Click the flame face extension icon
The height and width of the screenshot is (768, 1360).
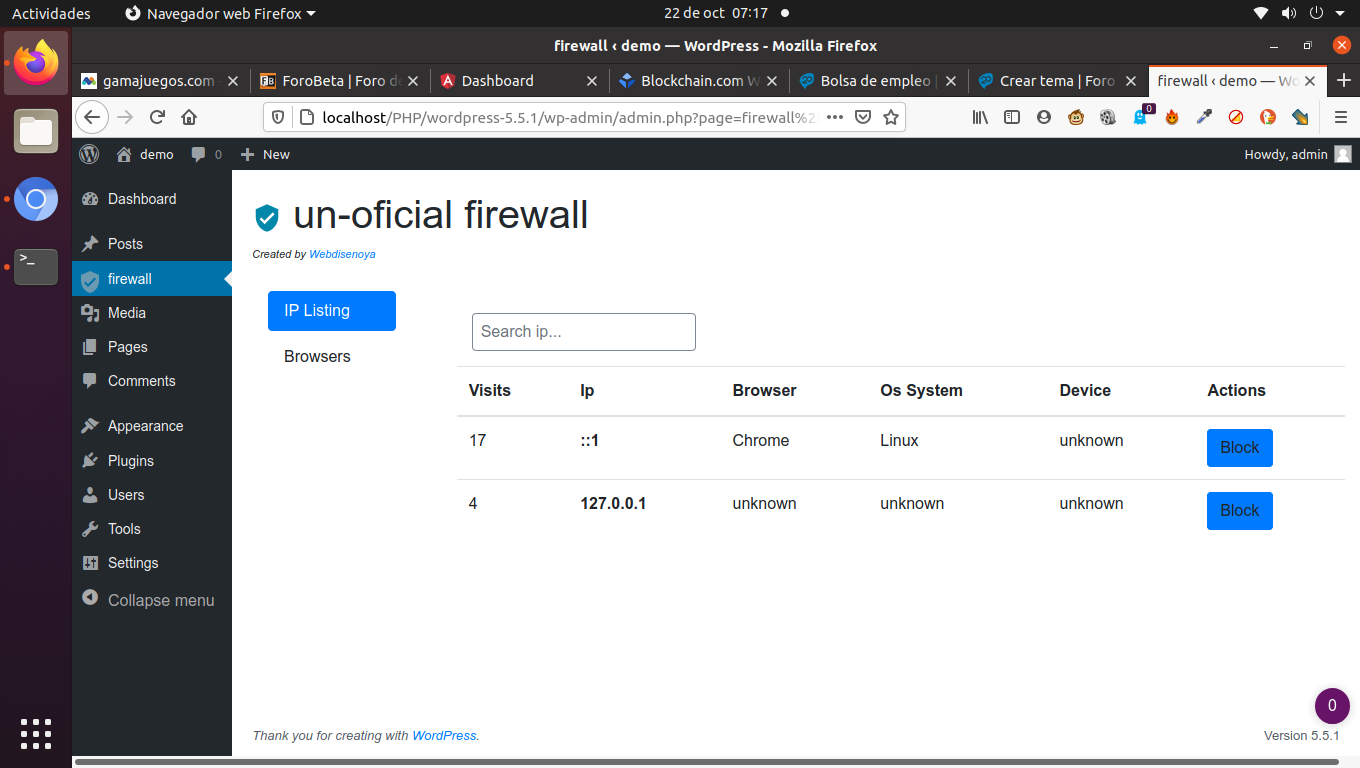click(x=1172, y=117)
